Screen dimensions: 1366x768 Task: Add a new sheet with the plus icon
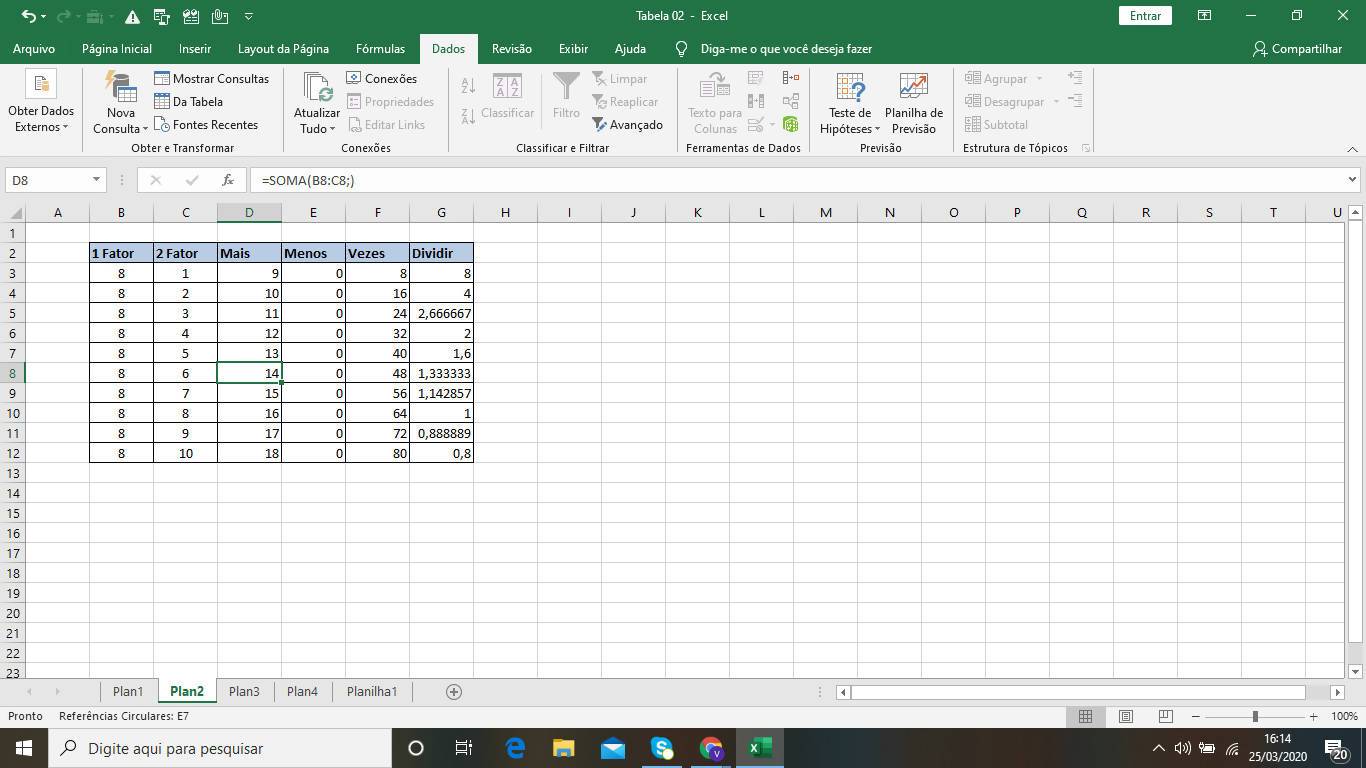[x=454, y=691]
